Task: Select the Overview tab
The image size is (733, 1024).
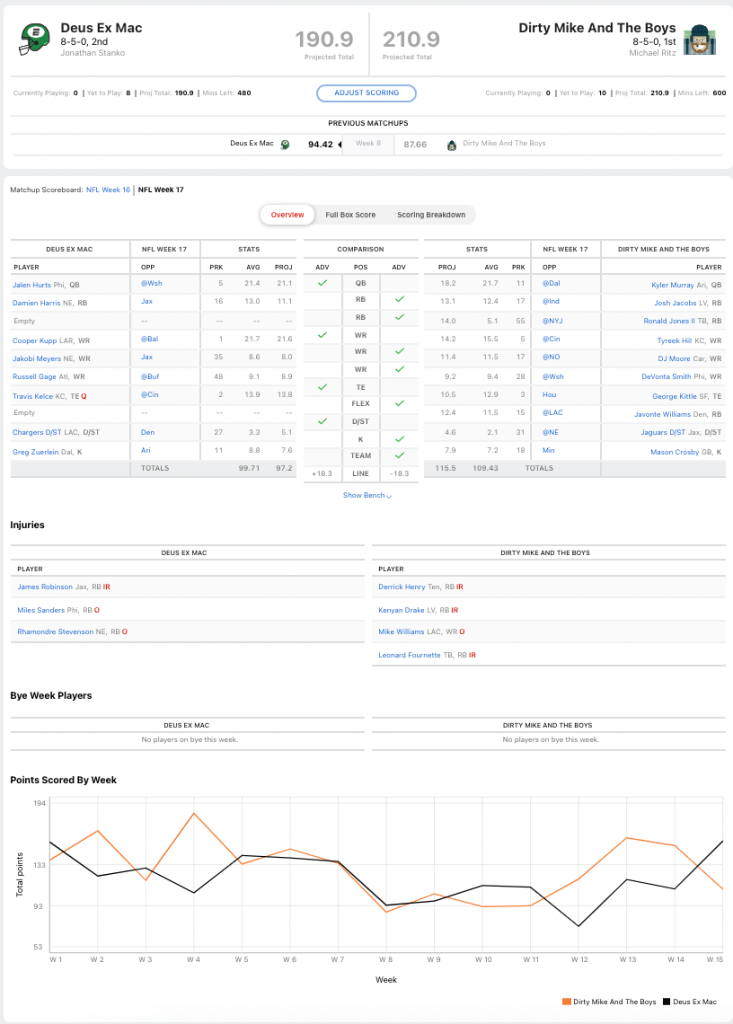Action: (x=287, y=215)
